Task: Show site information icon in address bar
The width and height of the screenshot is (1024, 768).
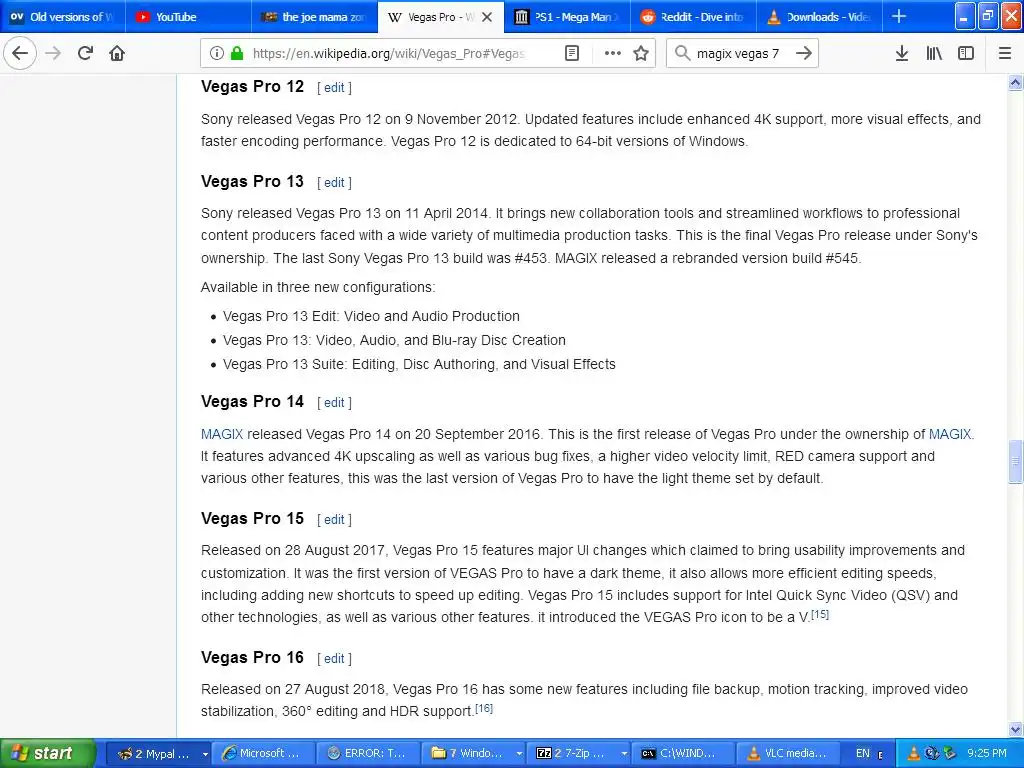Action: 217,53
